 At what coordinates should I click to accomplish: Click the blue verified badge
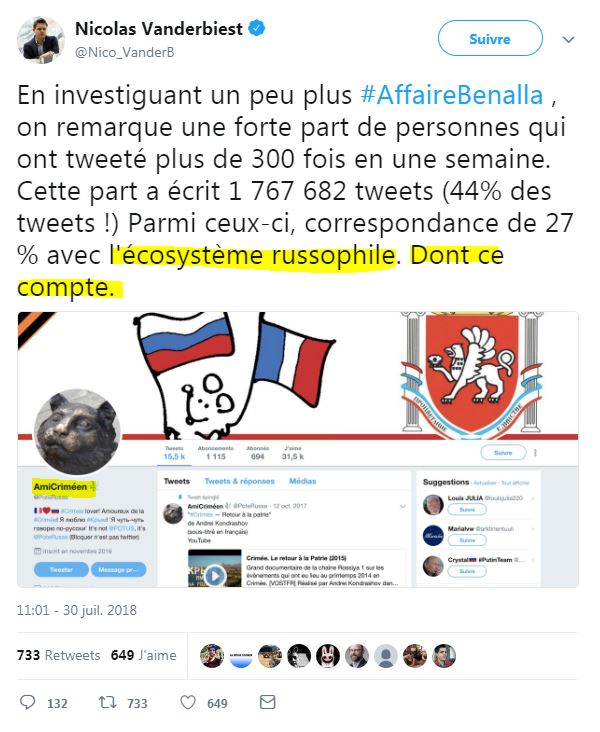[x=256, y=28]
